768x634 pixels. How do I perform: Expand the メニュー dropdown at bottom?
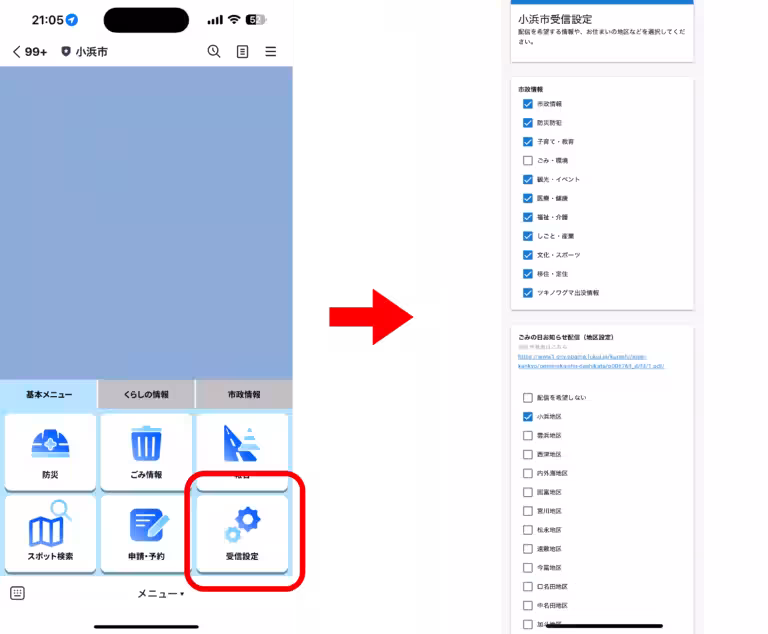coord(160,594)
